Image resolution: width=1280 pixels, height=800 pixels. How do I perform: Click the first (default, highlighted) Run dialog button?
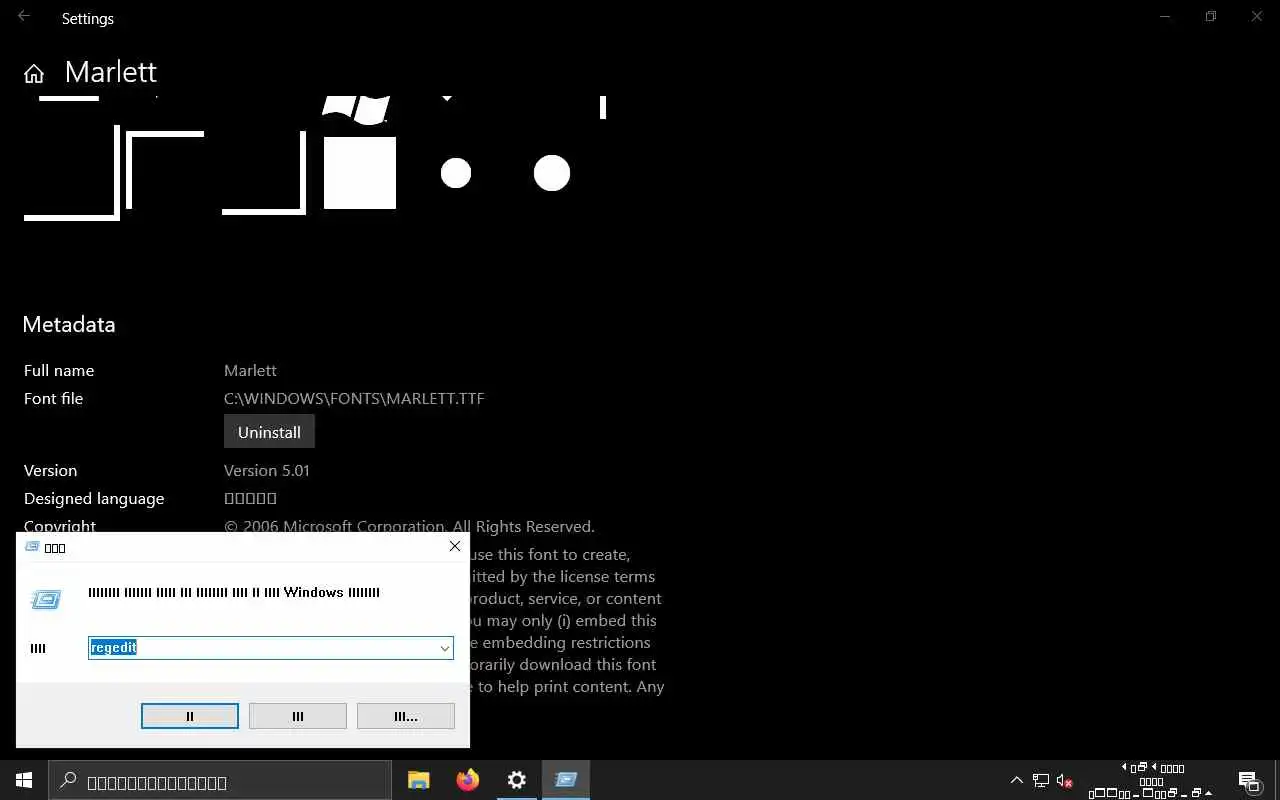[190, 716]
